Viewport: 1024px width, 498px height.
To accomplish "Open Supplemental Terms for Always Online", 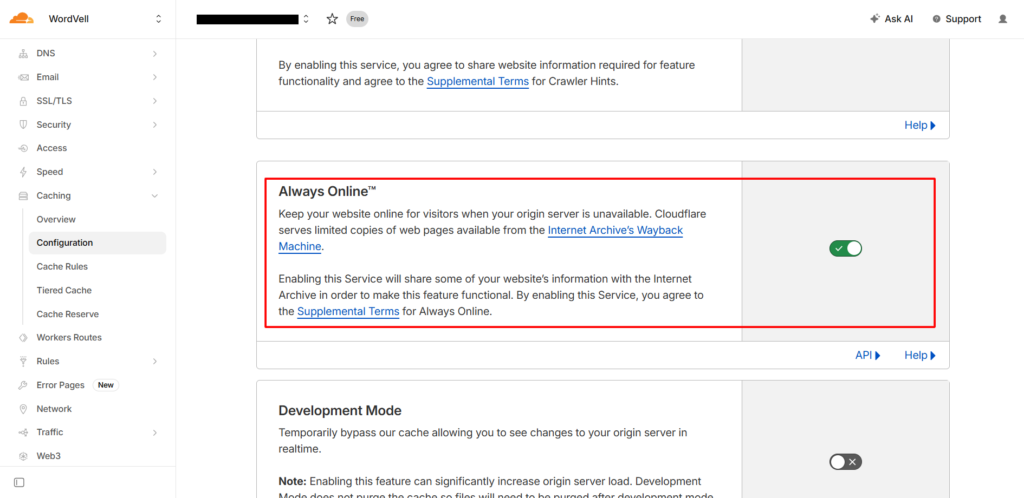I will coord(348,311).
